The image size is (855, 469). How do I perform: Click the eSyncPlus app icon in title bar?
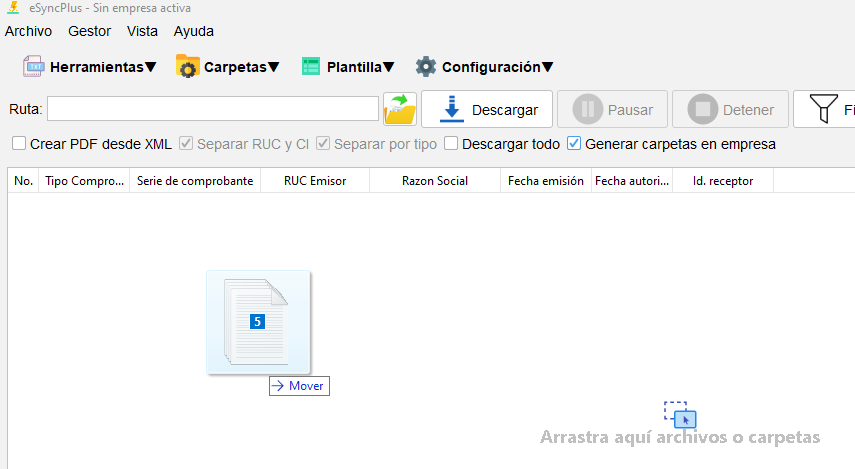coord(11,8)
